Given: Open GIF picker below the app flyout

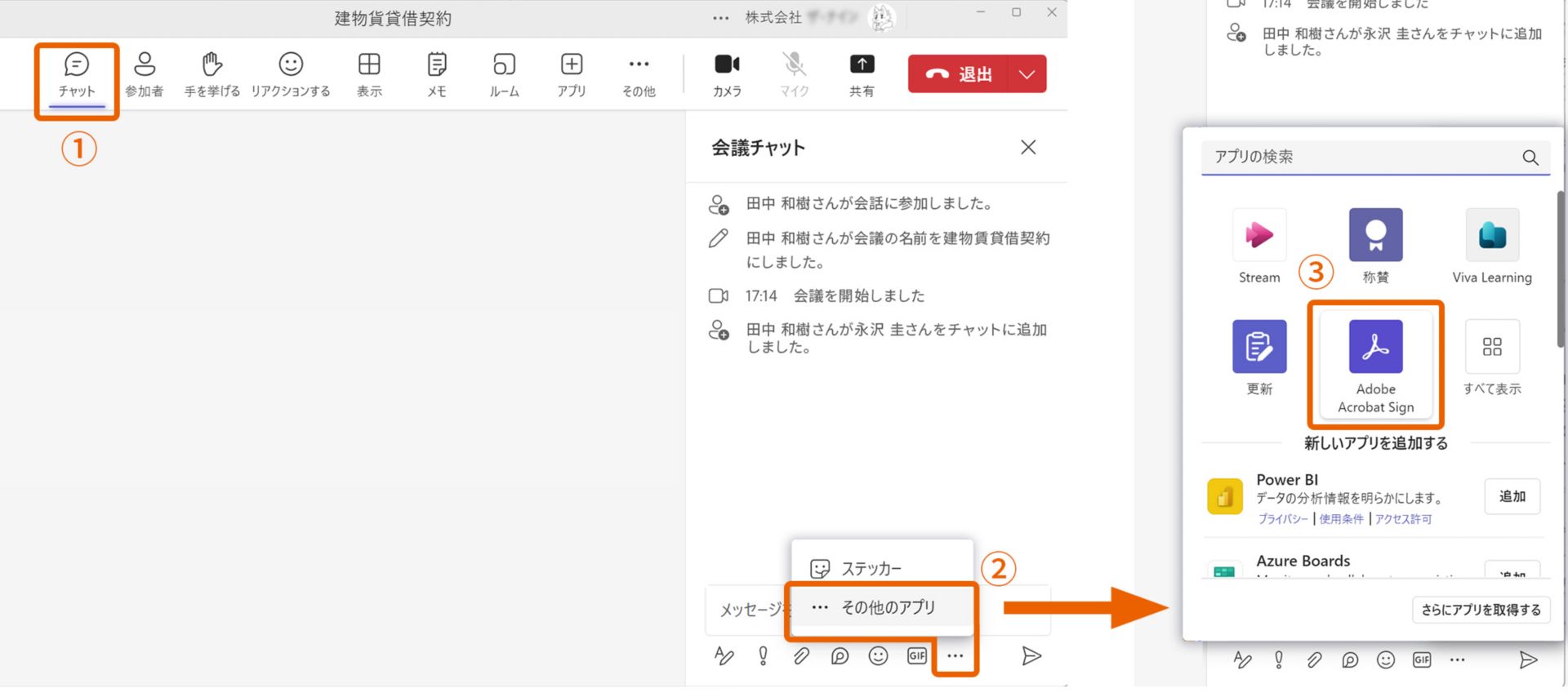Looking at the screenshot, I should [1422, 659].
